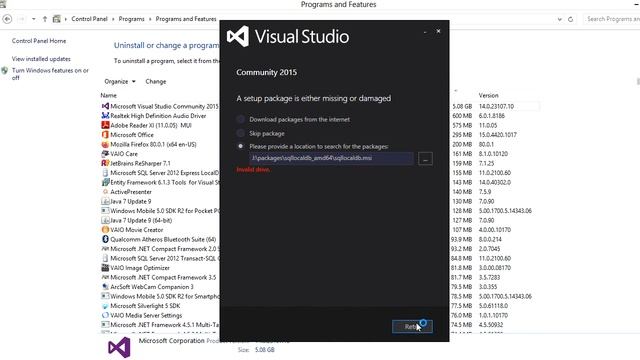The width and height of the screenshot is (640, 360).
Task: Open View installed updates link
Action: point(41,59)
